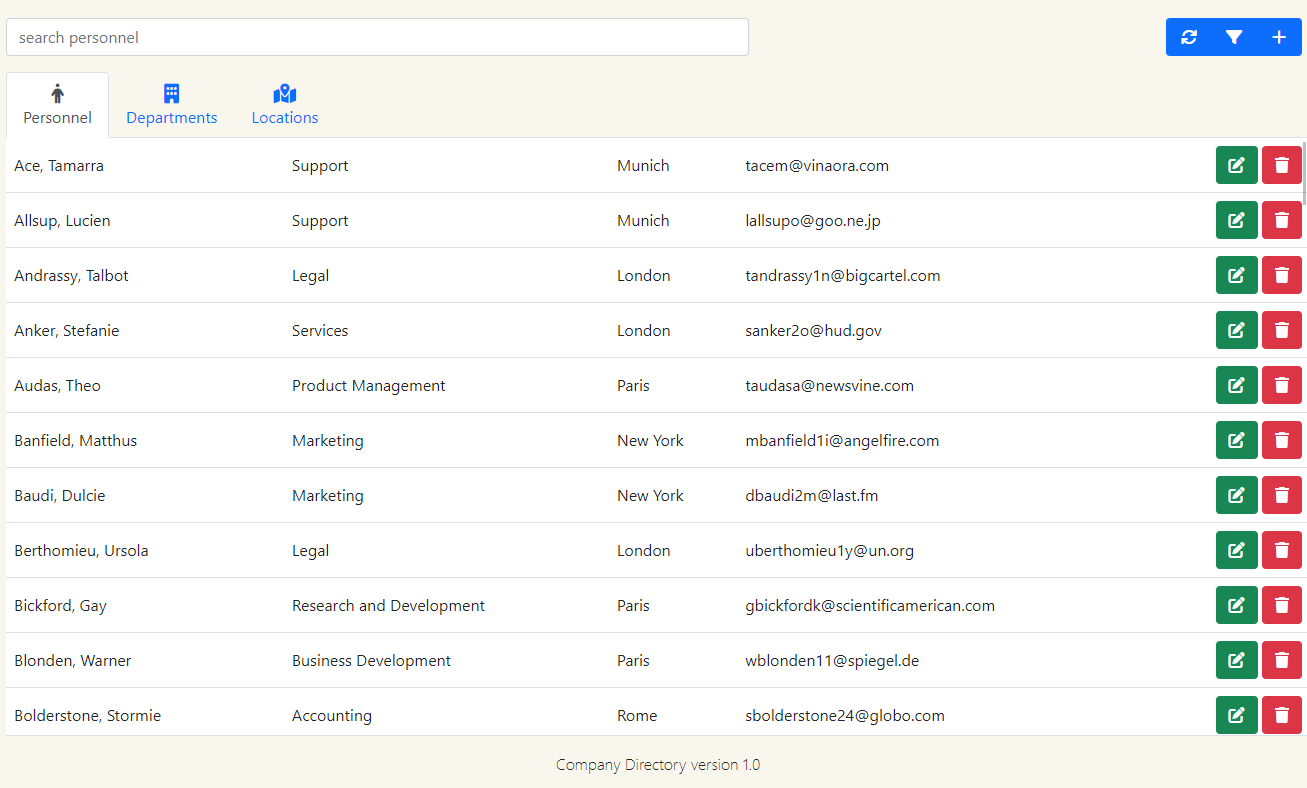Delete Warner Blonden's entry
1307x788 pixels.
pos(1281,660)
